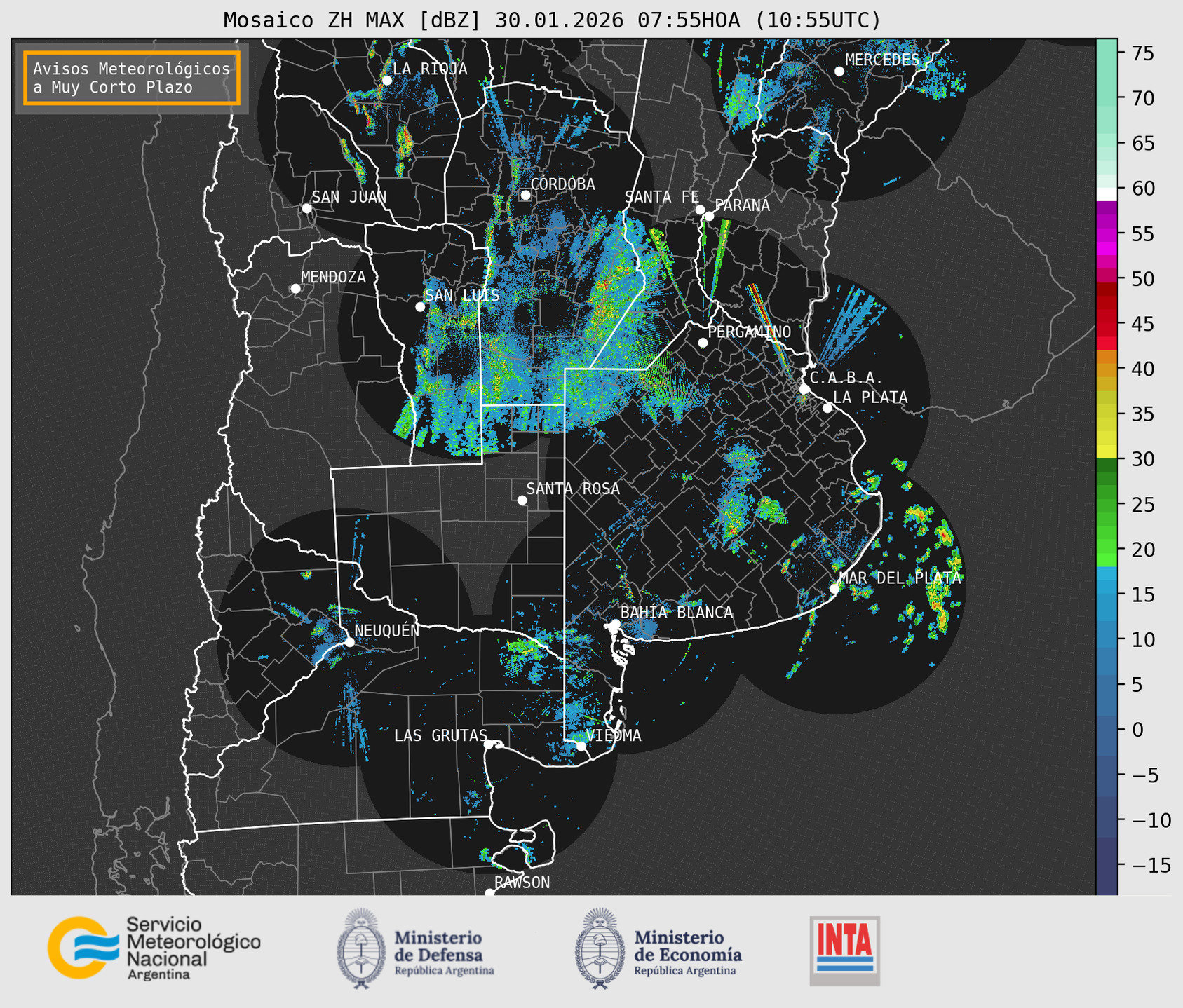Click the Servicio Meteorológico Nacional wordmark text
Image resolution: width=1183 pixels, height=1008 pixels.
click(193, 948)
